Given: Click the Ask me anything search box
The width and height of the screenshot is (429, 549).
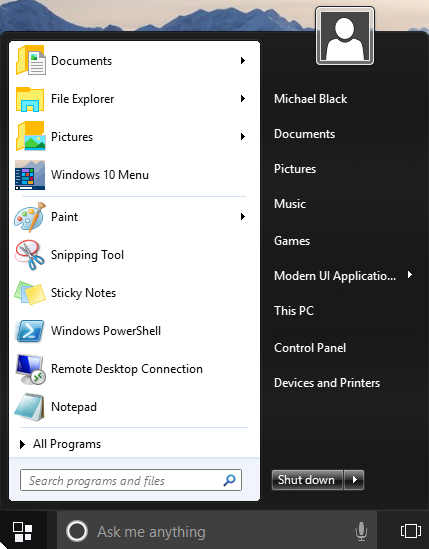Looking at the screenshot, I should 217,531.
